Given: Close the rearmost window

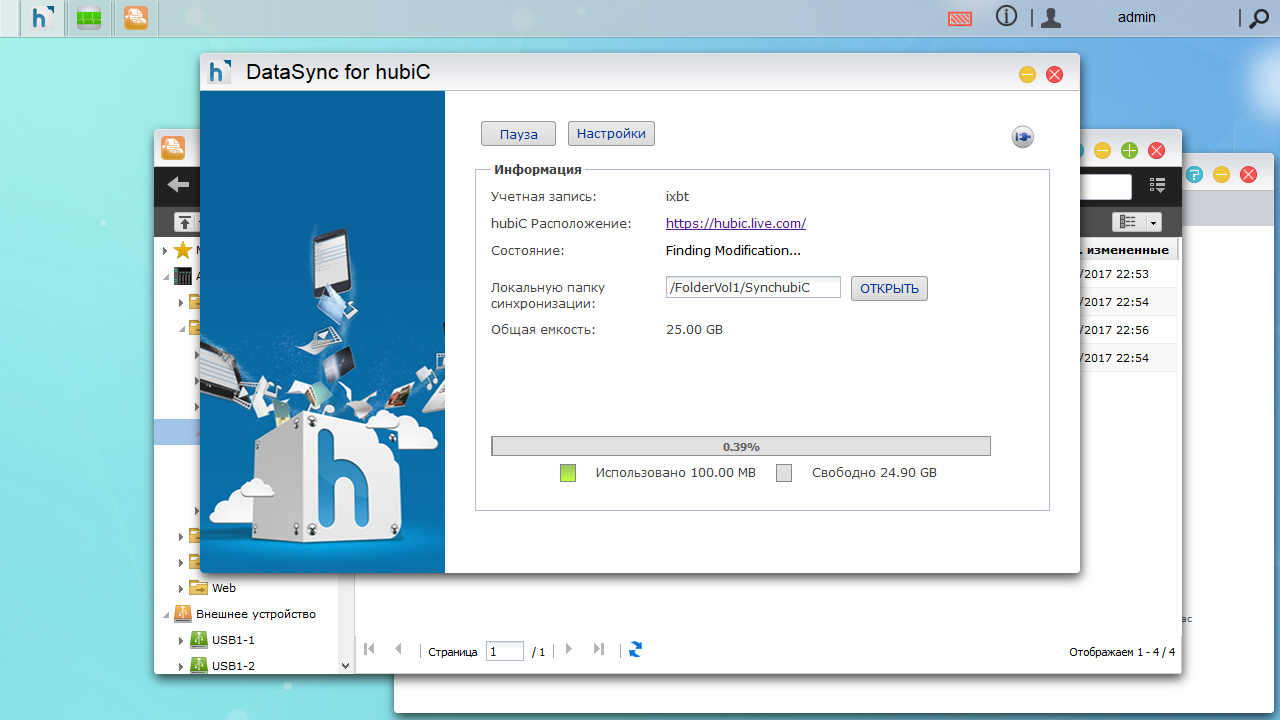Looking at the screenshot, I should point(1248,174).
